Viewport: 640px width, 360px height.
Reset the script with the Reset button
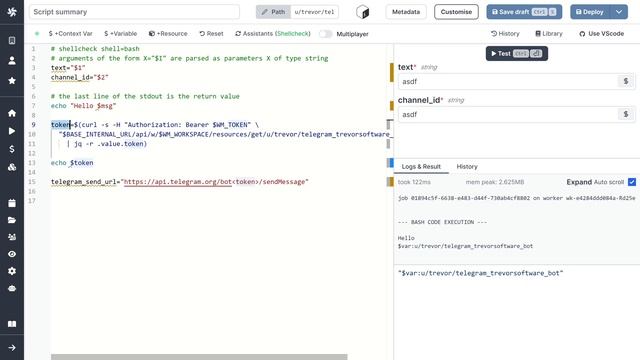(211, 33)
